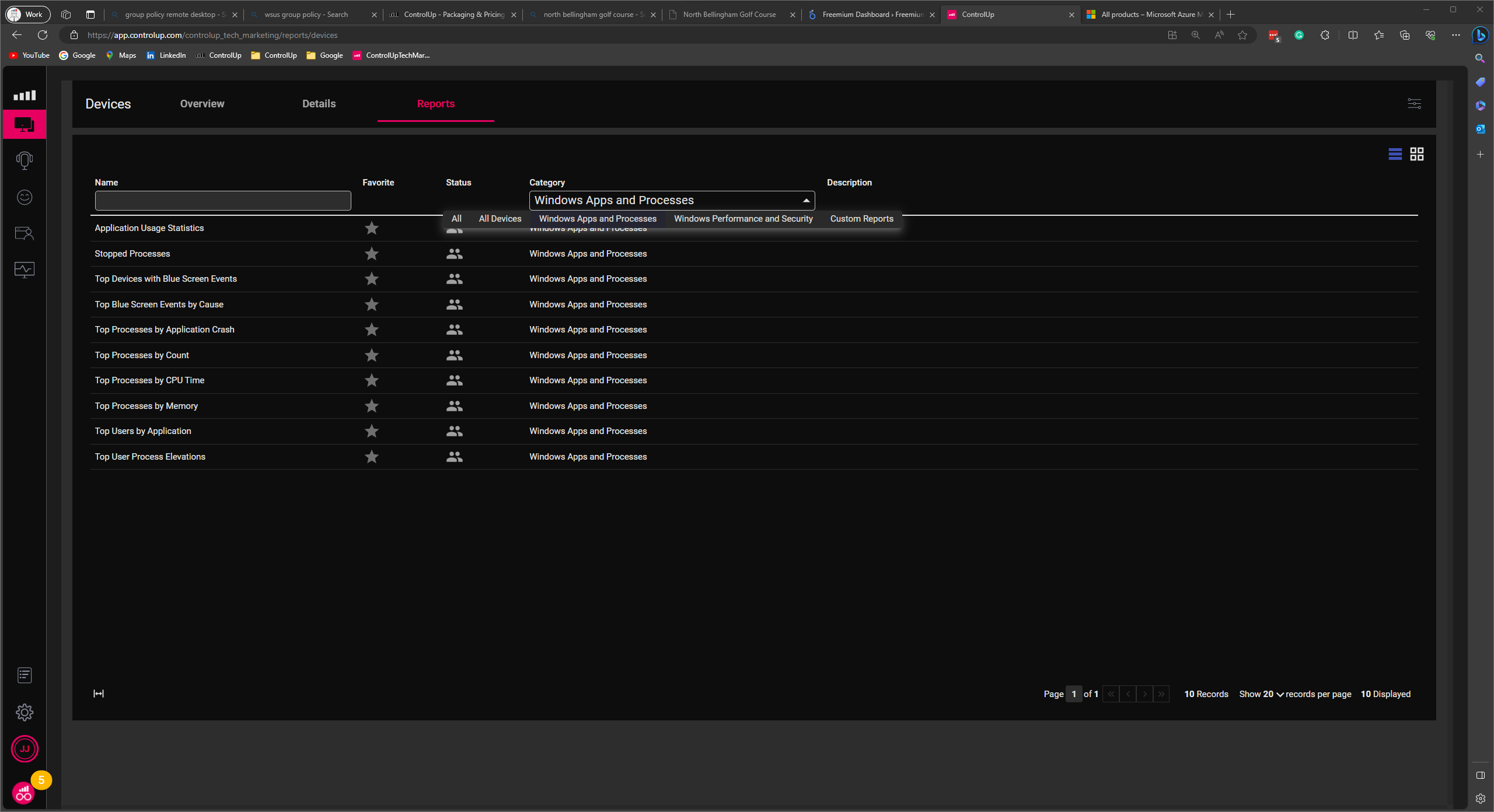Click the grid view icon
This screenshot has width=1494, height=812.
[1417, 154]
